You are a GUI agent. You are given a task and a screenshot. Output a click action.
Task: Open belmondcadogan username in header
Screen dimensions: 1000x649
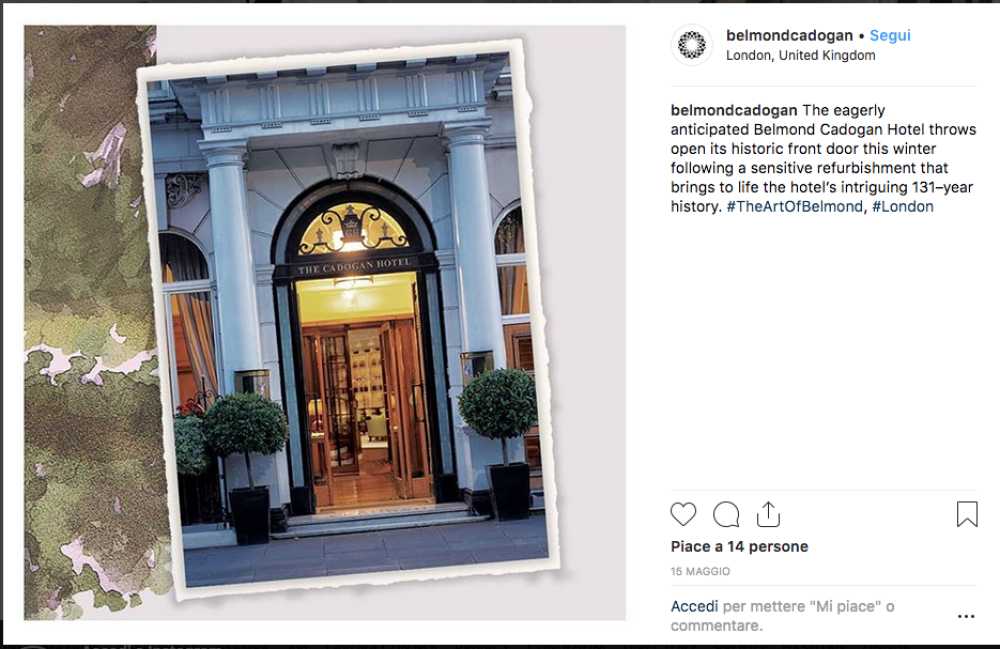[789, 36]
